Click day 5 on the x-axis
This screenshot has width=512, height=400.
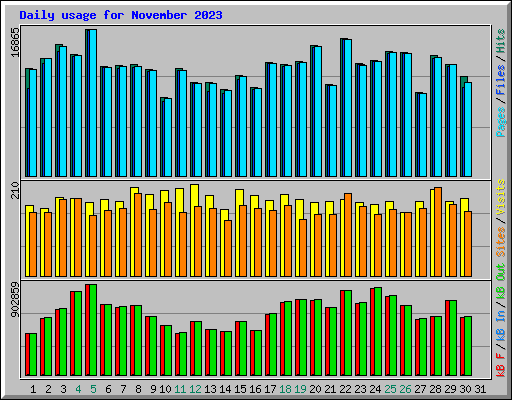[93, 389]
